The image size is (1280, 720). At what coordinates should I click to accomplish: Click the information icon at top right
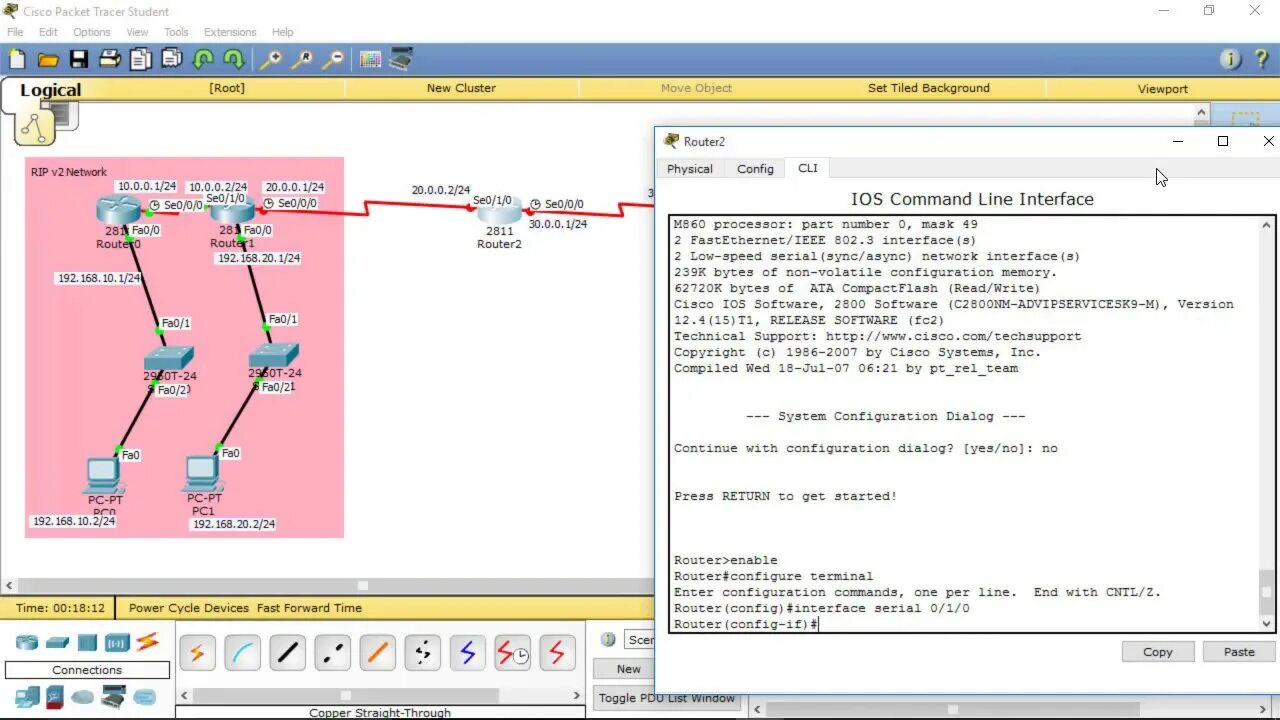[1231, 59]
